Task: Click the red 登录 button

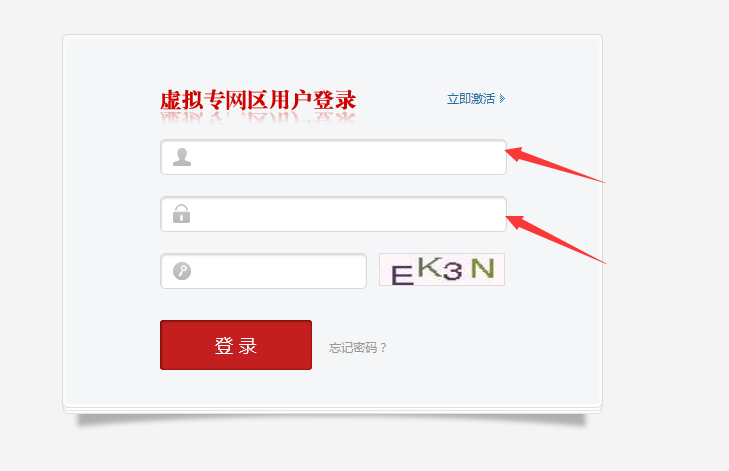Action: [x=236, y=345]
